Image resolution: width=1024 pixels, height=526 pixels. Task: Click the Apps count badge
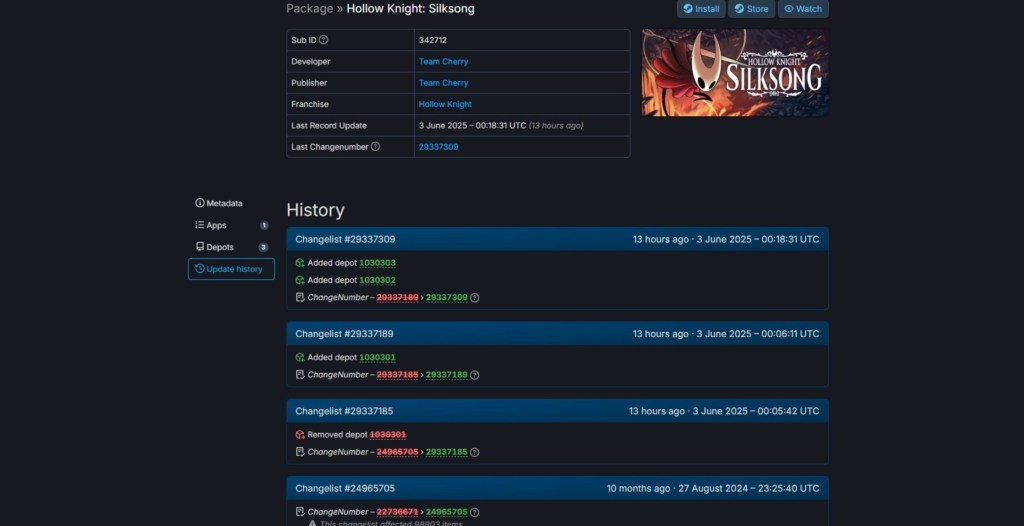[264, 225]
